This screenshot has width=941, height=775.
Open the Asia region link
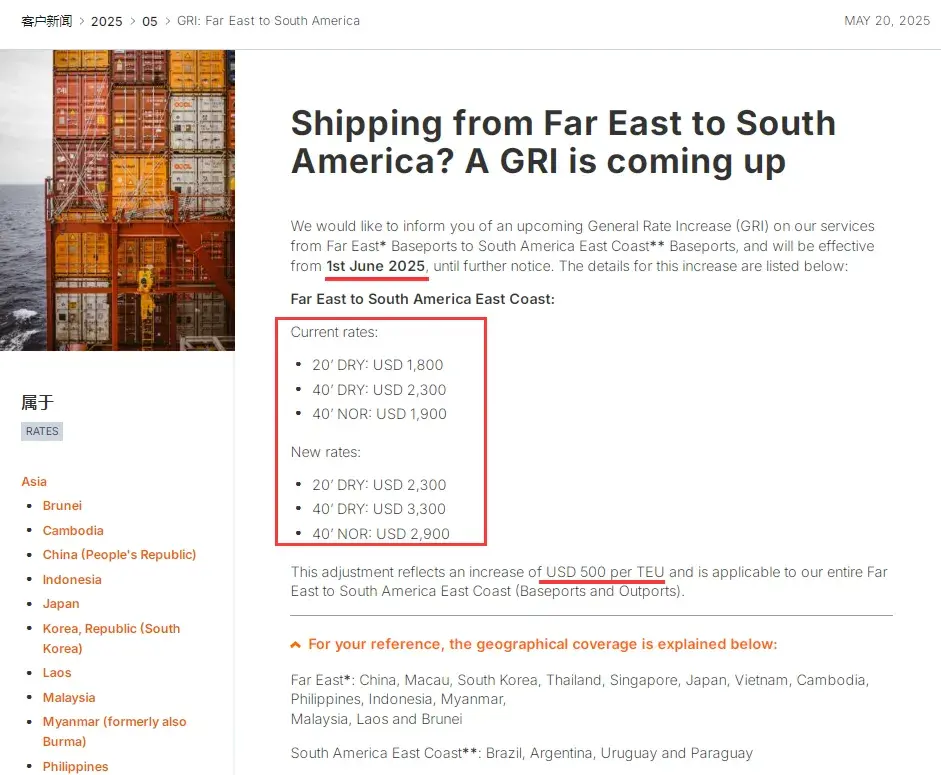coord(34,482)
